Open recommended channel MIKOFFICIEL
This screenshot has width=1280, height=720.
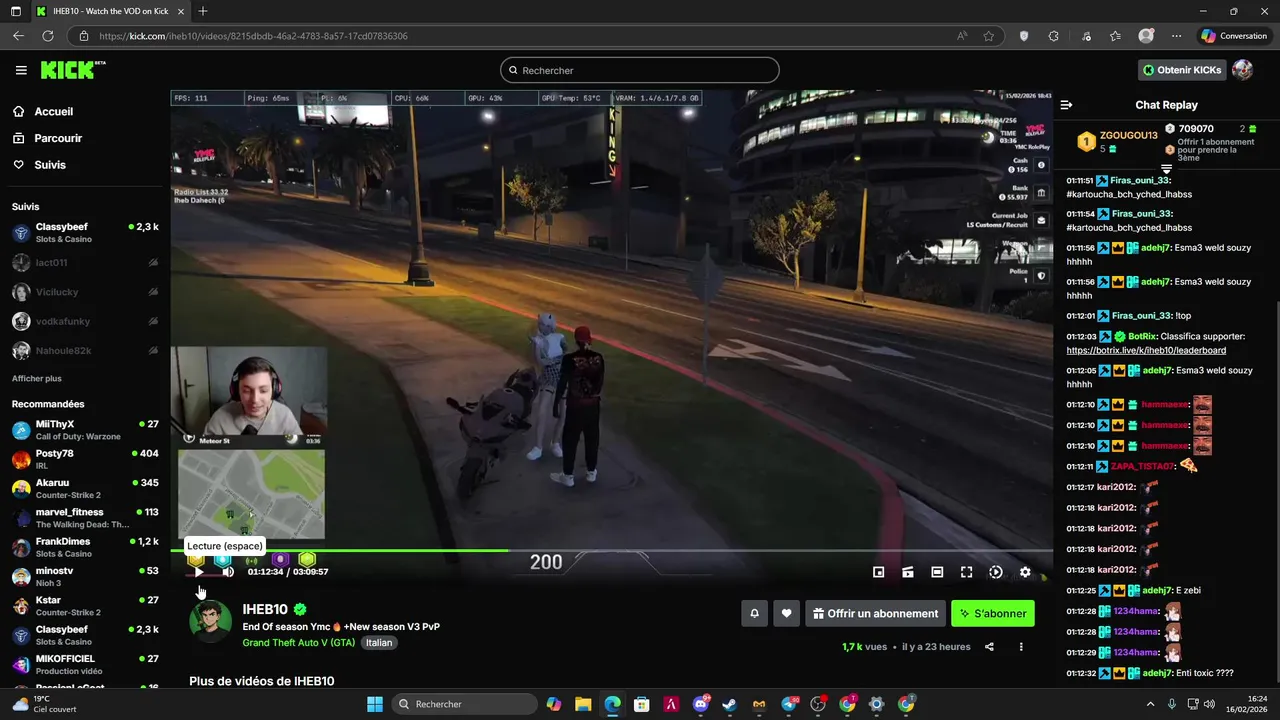[85, 665]
